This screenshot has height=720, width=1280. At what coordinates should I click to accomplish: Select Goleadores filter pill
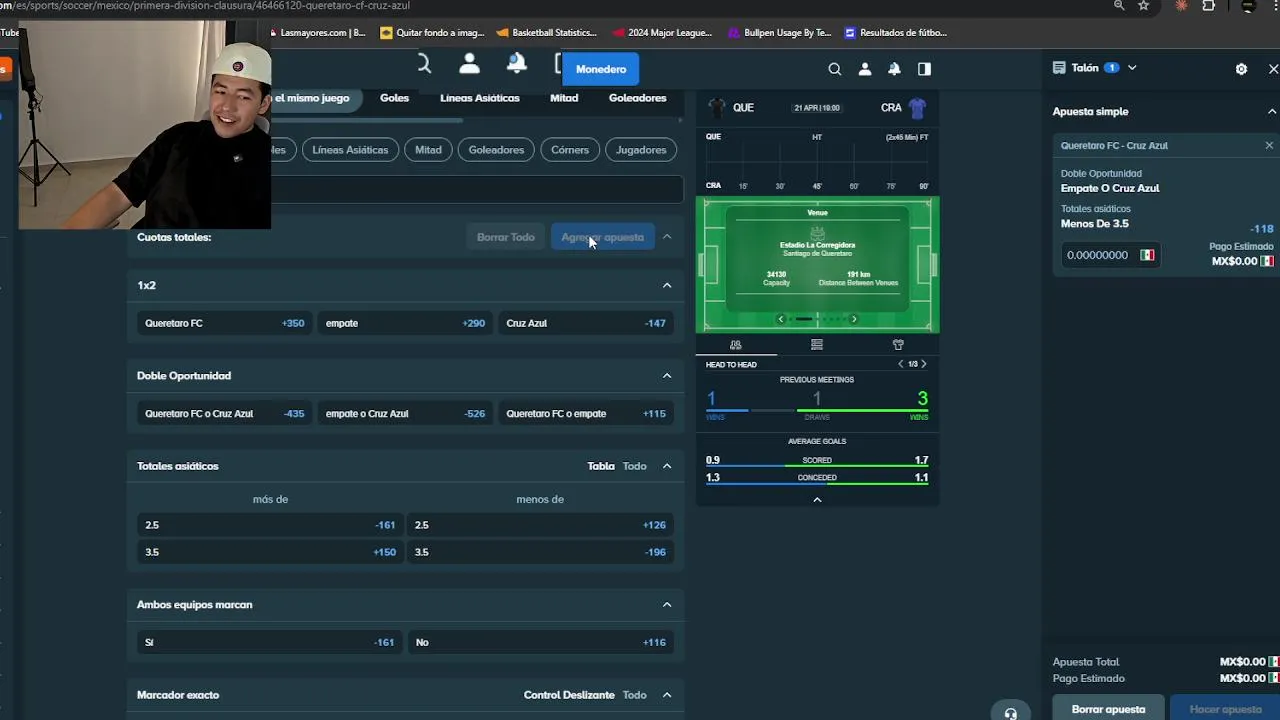pos(496,150)
